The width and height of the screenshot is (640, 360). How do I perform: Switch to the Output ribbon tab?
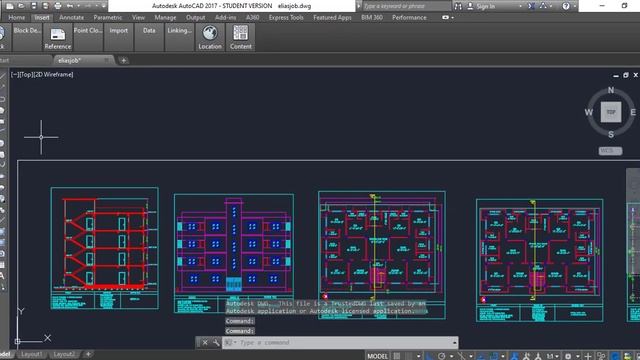tap(196, 18)
